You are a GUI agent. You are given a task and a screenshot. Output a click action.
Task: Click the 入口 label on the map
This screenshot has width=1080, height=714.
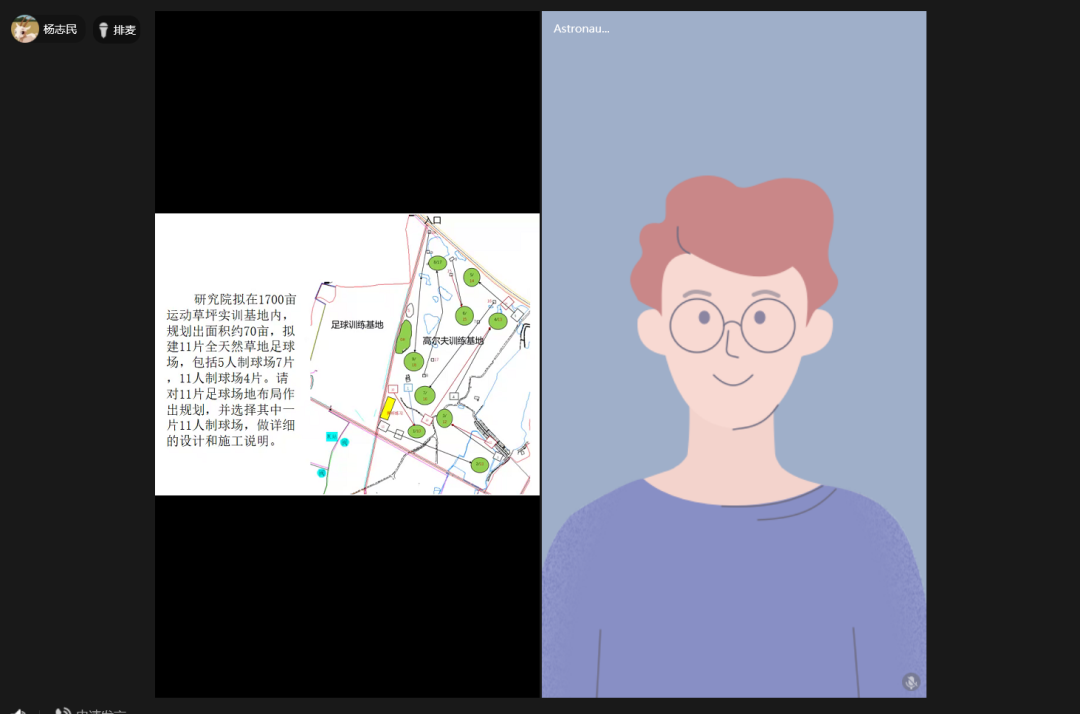433,220
